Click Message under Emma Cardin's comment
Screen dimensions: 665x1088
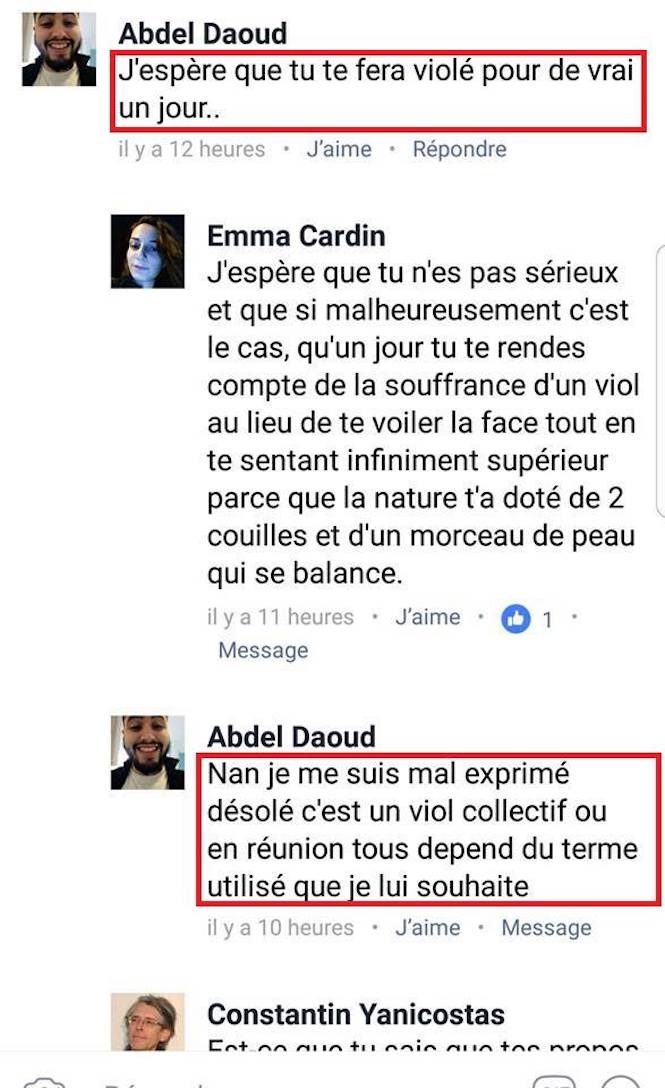click(x=263, y=650)
